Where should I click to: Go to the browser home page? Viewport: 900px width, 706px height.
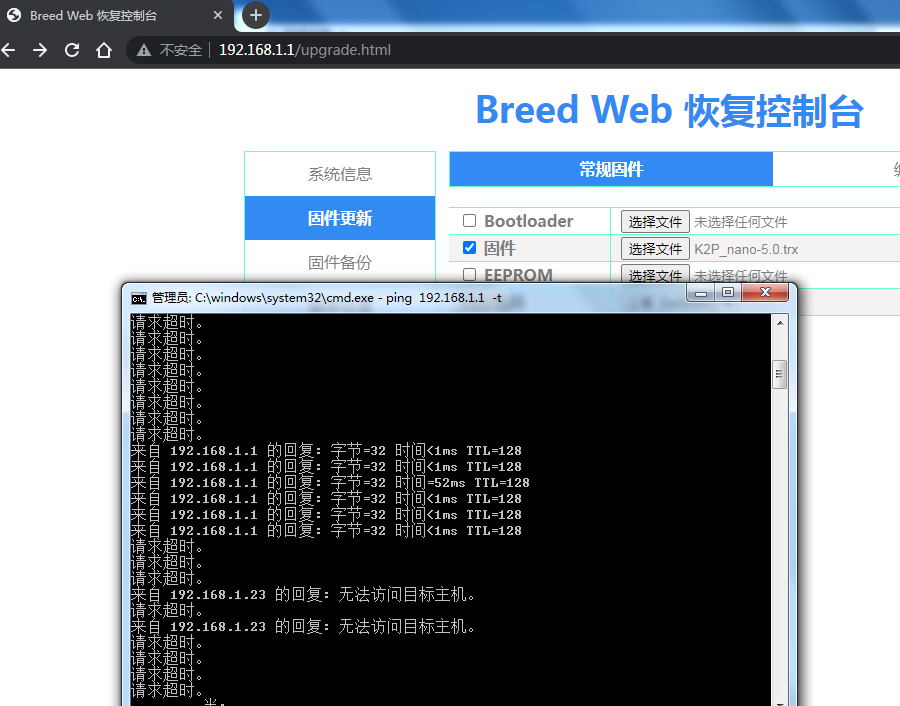pyautogui.click(x=104, y=50)
